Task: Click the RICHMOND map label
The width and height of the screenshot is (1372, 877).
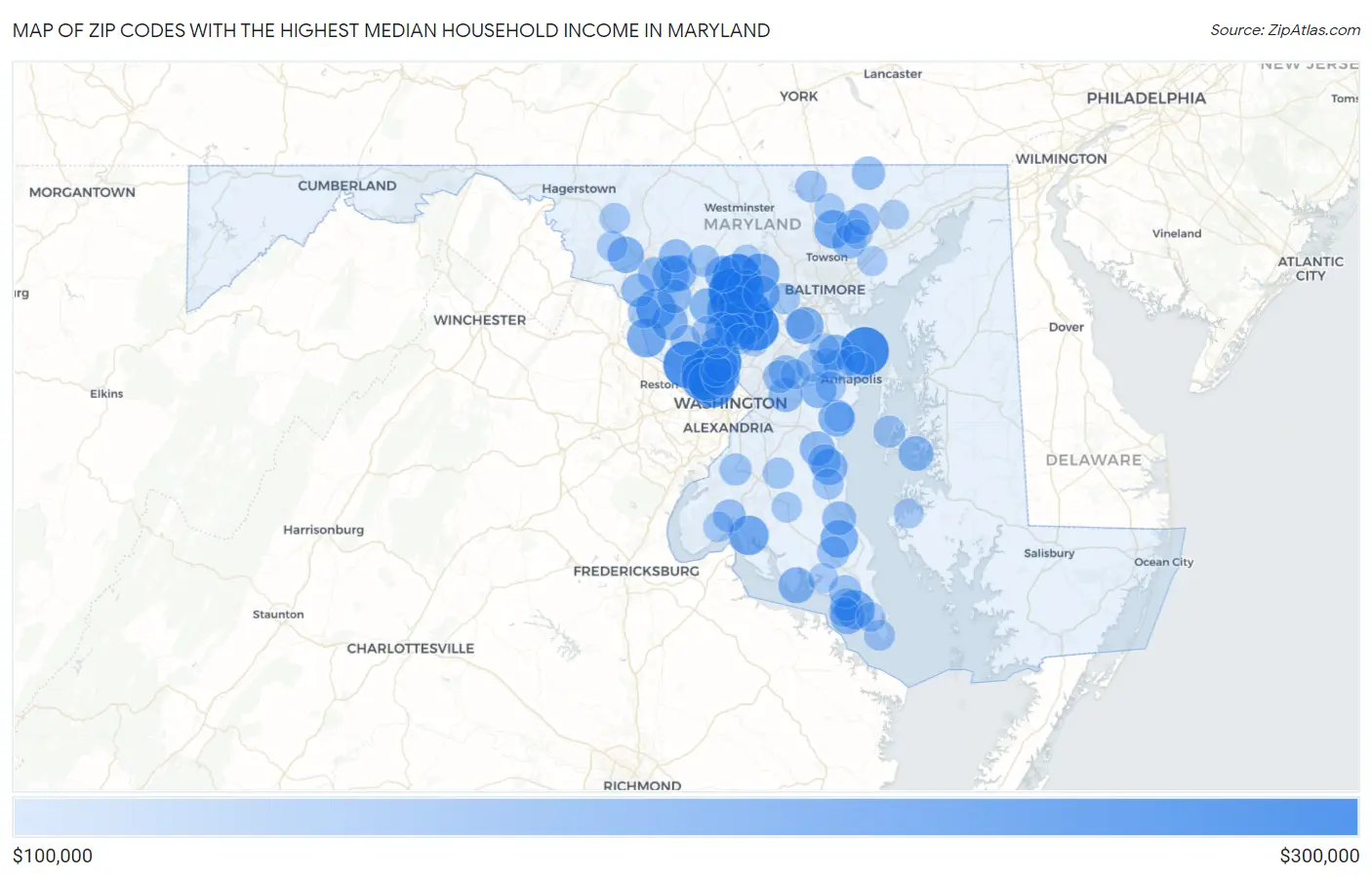Action: [x=642, y=785]
